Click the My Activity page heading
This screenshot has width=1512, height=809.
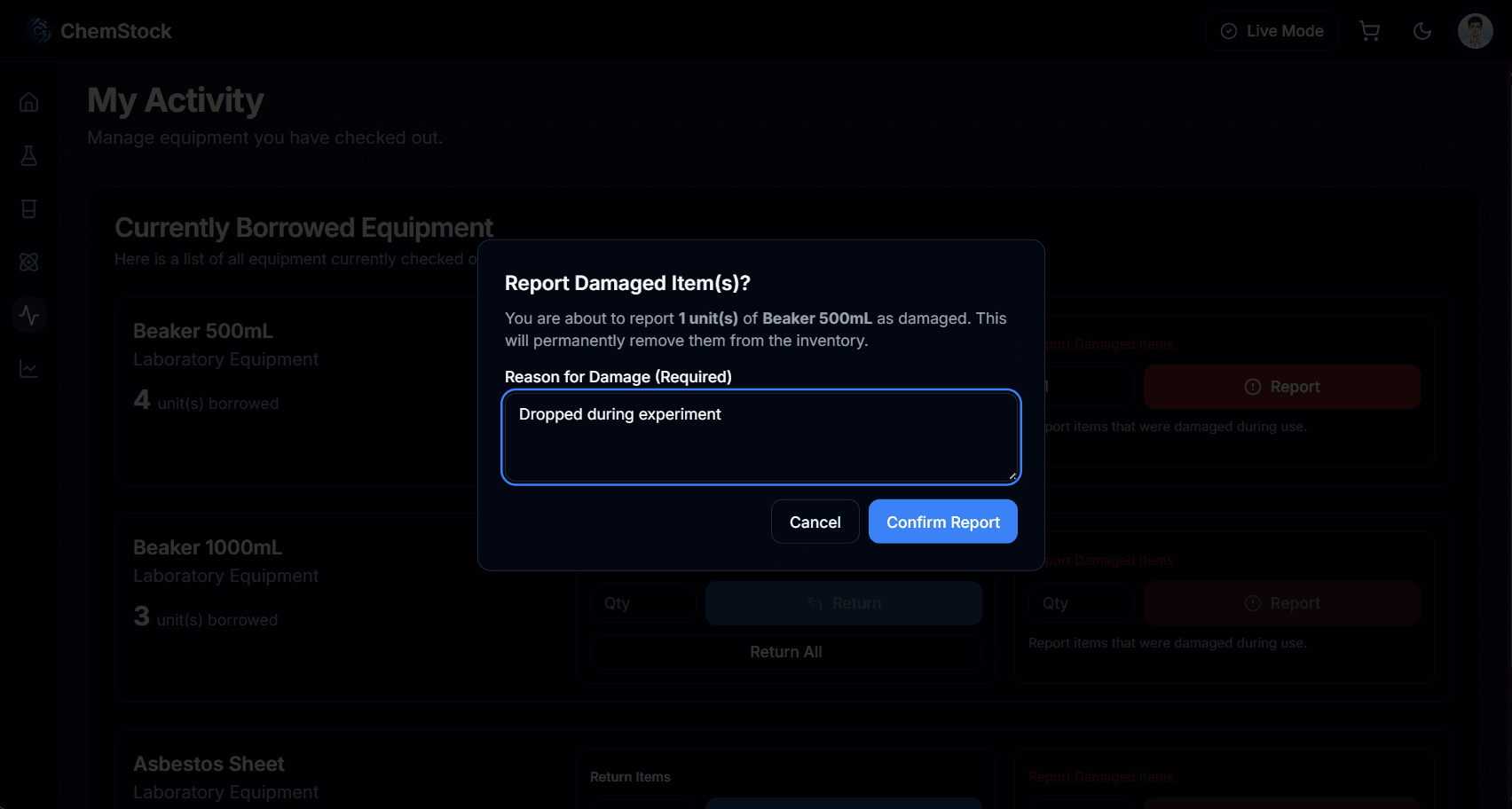click(176, 100)
